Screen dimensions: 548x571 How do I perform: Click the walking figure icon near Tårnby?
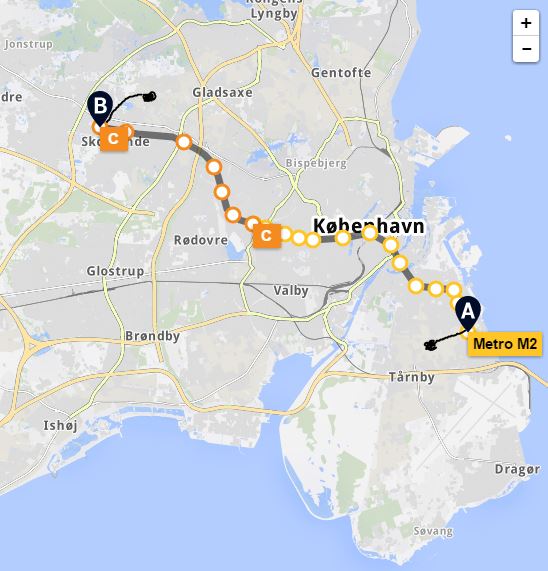(430, 345)
